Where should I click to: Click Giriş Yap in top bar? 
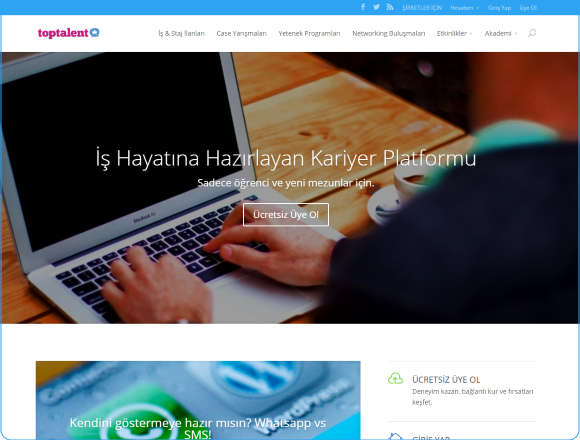499,8
